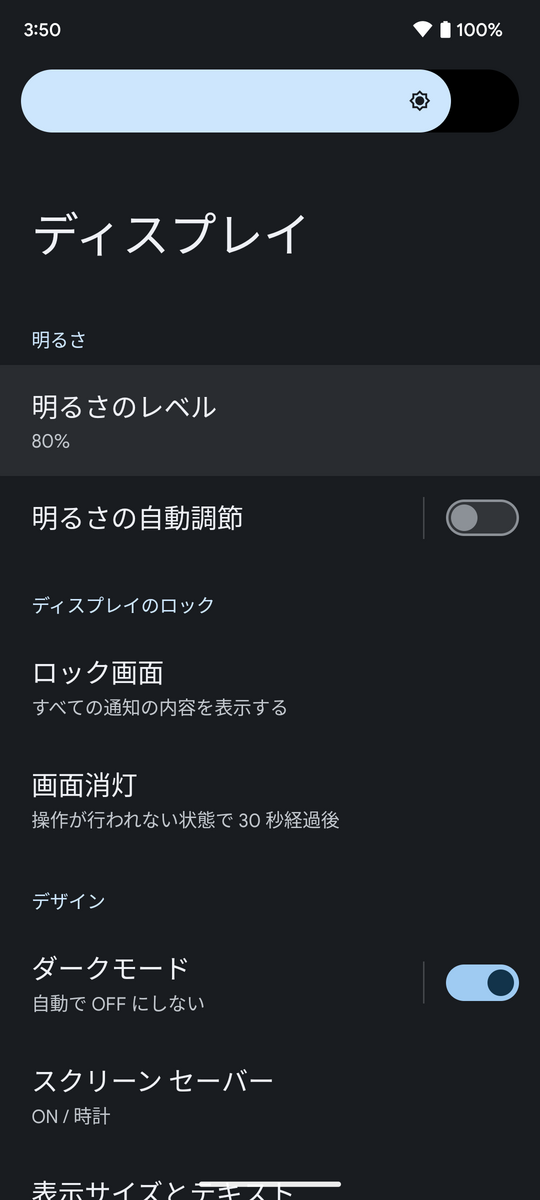Tap the 100% battery percentage indicator
Viewport: 540px width, 1200px height.
[480, 30]
